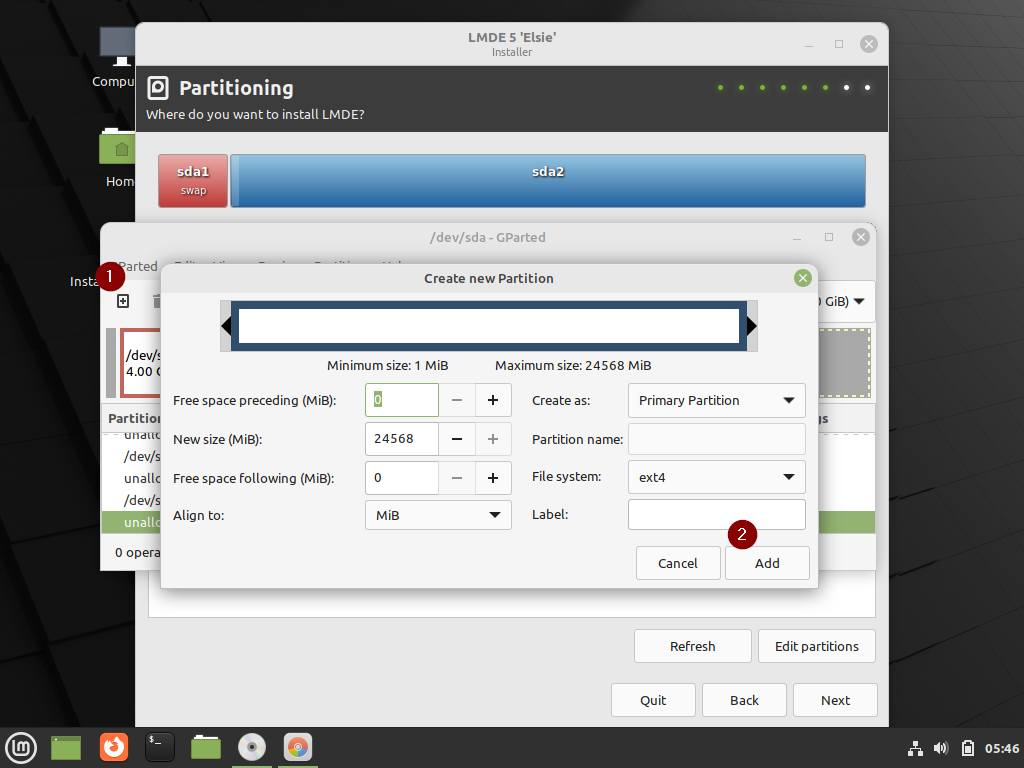Open the Create as Primary Partition dropdown
Image resolution: width=1024 pixels, height=768 pixels.
[x=716, y=400]
